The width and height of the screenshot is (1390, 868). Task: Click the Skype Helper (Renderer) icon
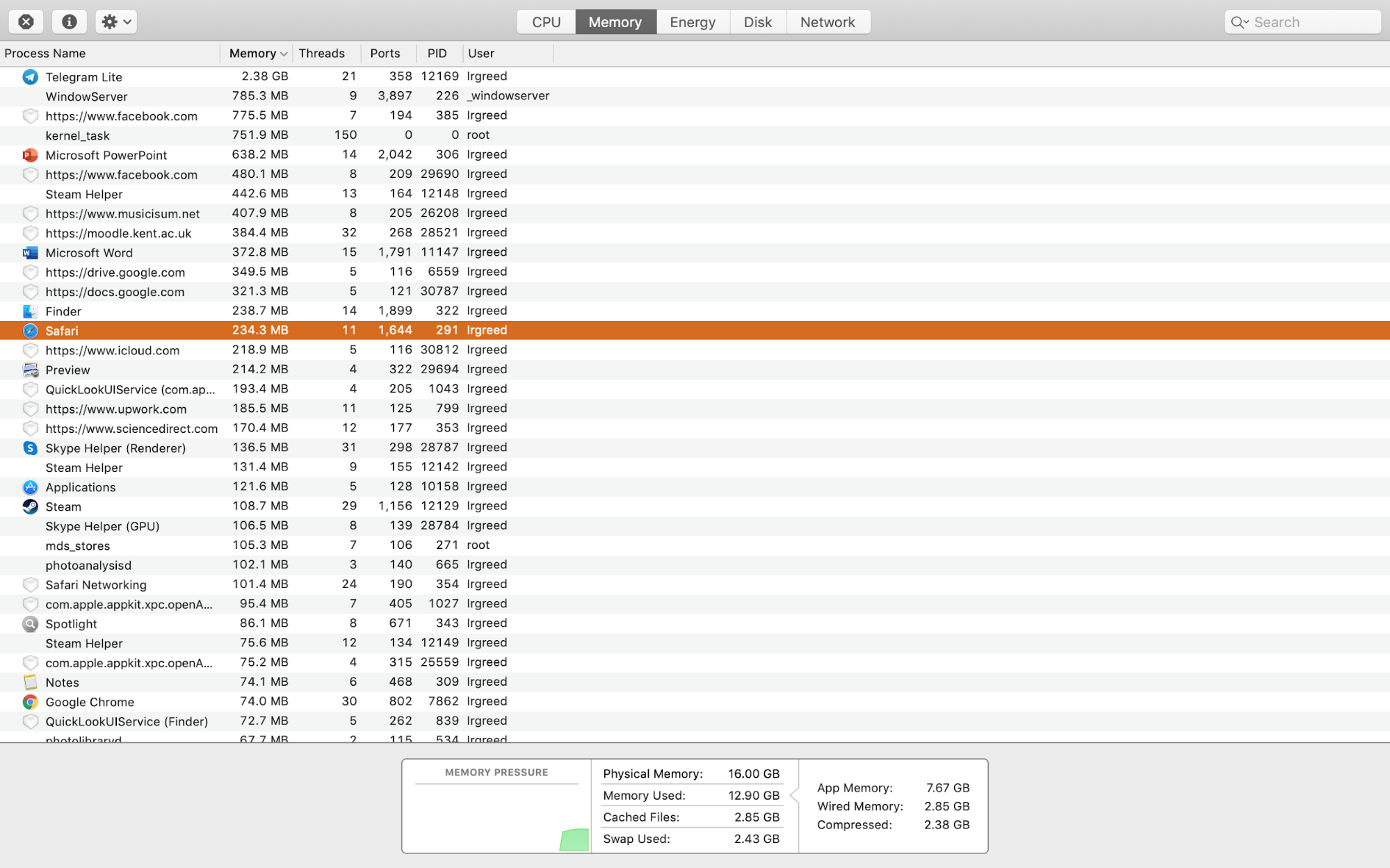[30, 448]
